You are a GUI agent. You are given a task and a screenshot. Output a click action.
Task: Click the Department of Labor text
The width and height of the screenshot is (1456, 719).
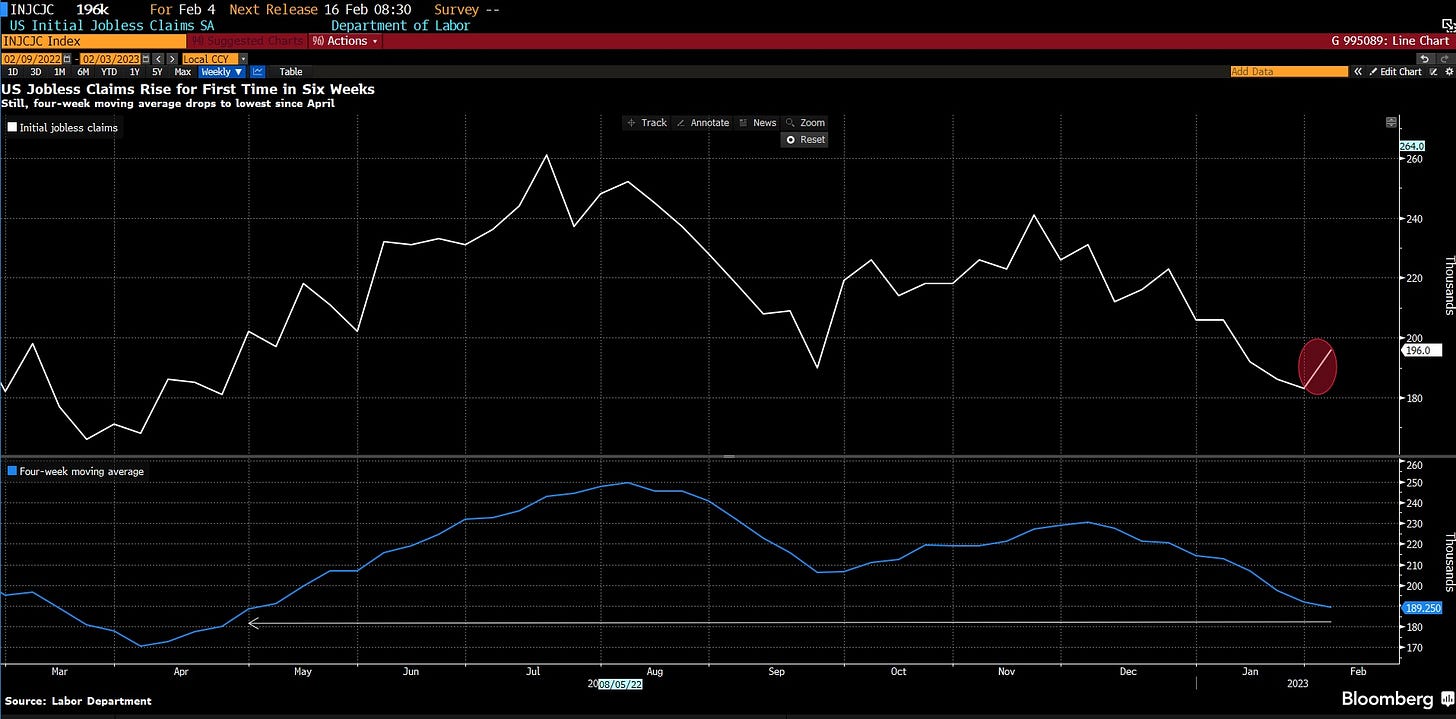pyautogui.click(x=400, y=25)
